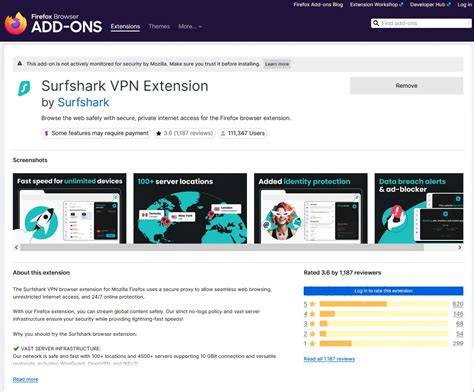This screenshot has width=474, height=392.
Task: Open the 68 three-star reviews count
Action: [460, 324]
